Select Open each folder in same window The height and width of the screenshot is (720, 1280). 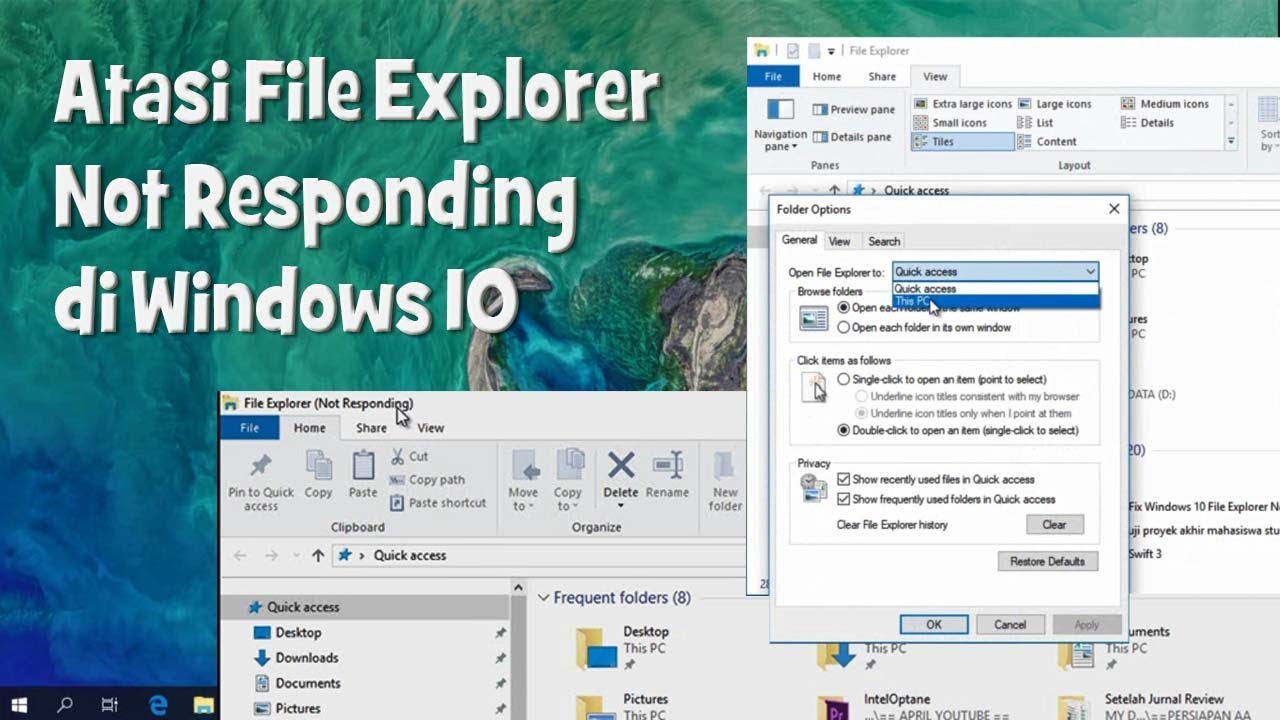click(928, 308)
